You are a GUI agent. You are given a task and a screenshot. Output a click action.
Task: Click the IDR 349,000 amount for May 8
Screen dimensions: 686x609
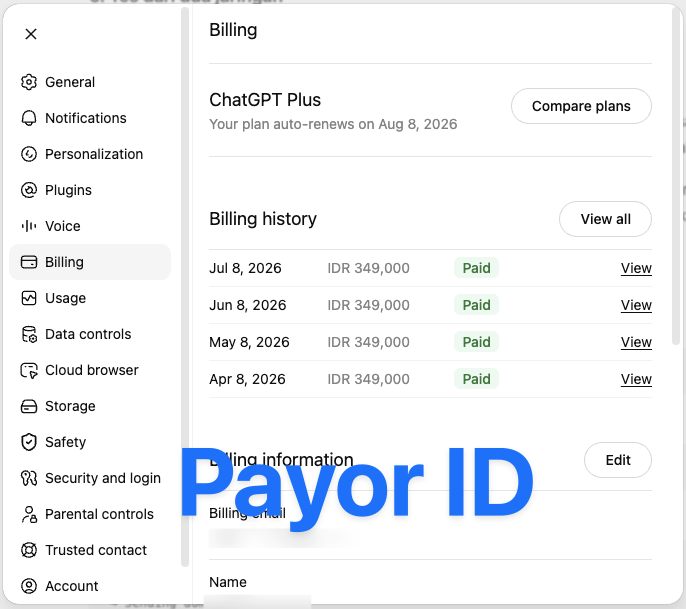368,342
